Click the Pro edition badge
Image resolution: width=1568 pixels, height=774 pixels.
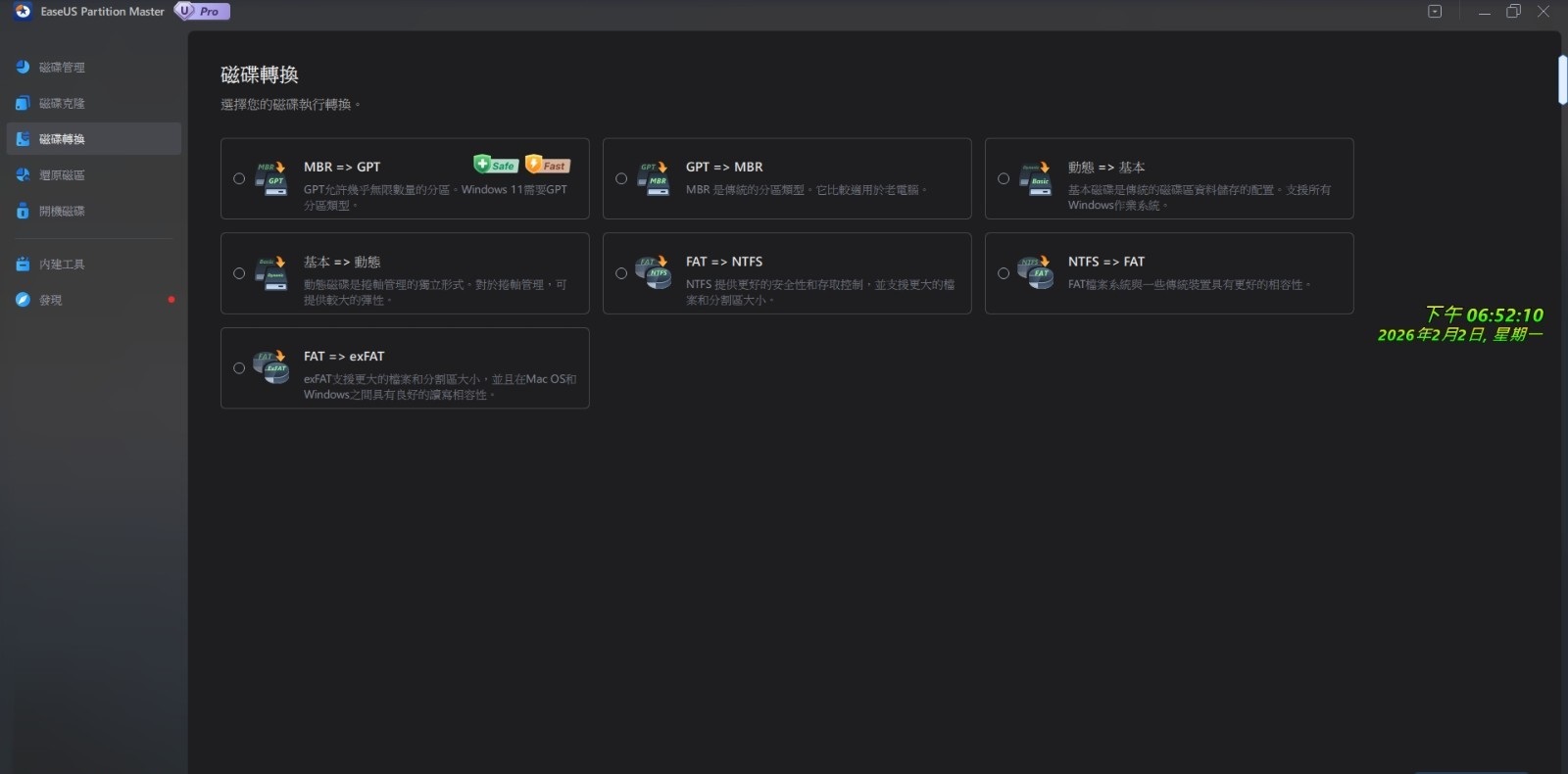[x=203, y=12]
